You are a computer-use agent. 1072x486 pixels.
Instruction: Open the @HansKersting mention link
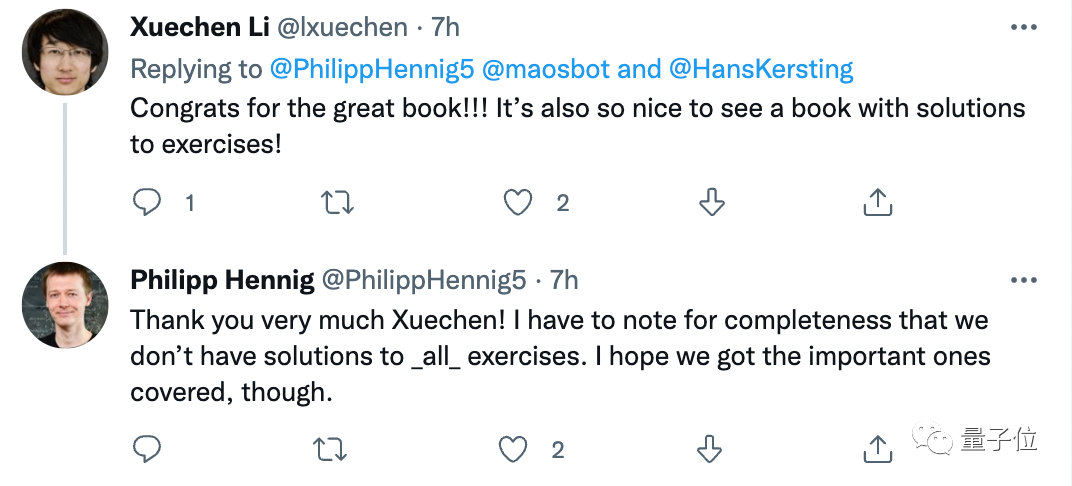[x=763, y=69]
